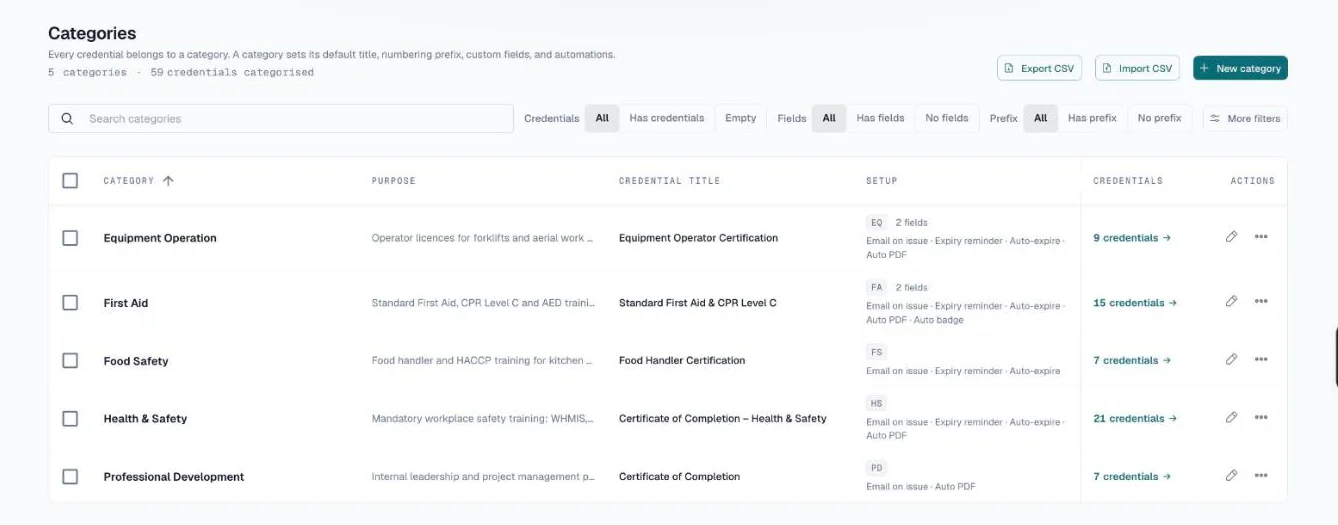This screenshot has height=525, width=1338.
Task: Click the HS prefix badge
Action: [x=876, y=403]
